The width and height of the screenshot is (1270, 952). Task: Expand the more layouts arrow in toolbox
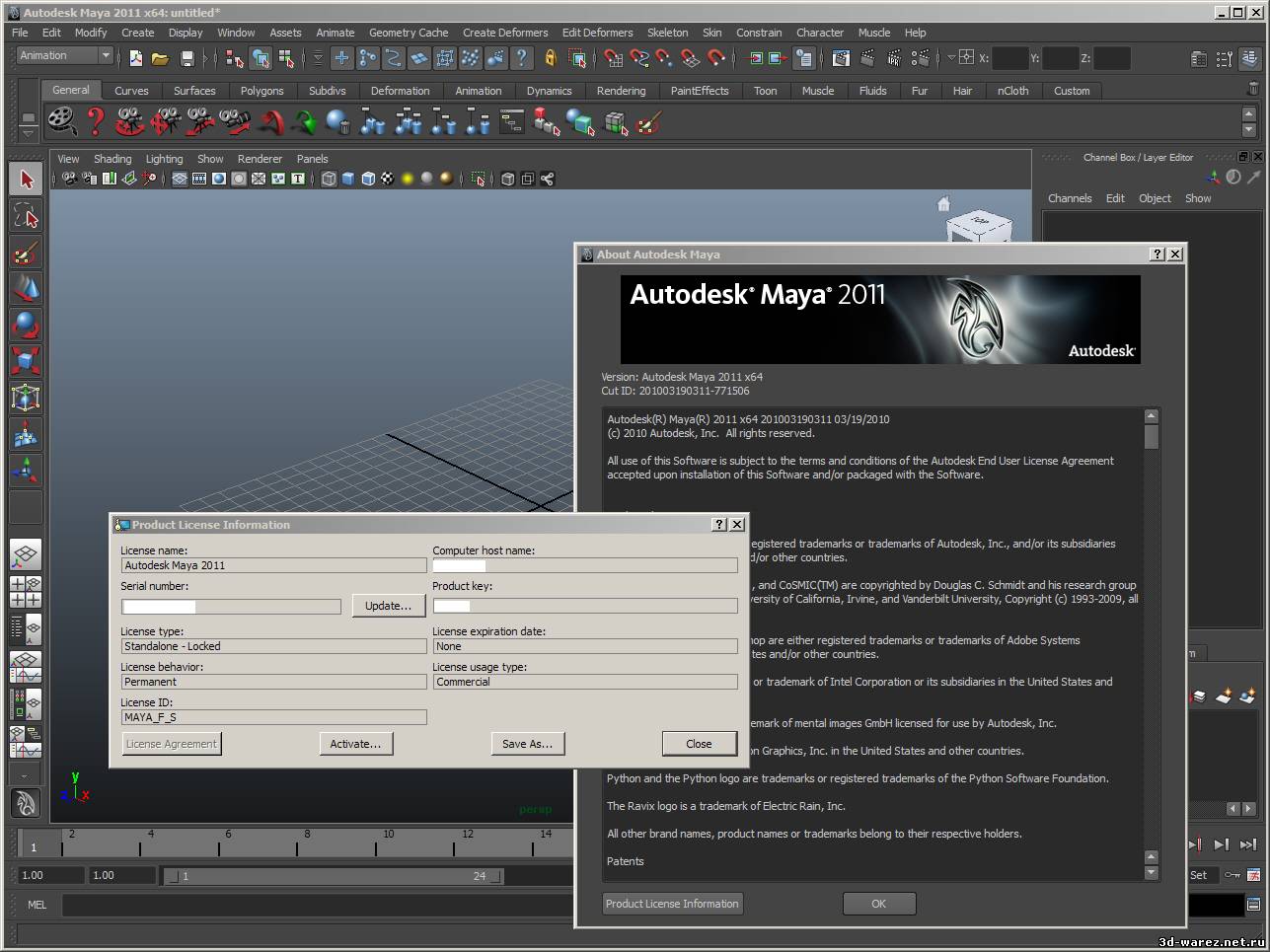[x=26, y=774]
